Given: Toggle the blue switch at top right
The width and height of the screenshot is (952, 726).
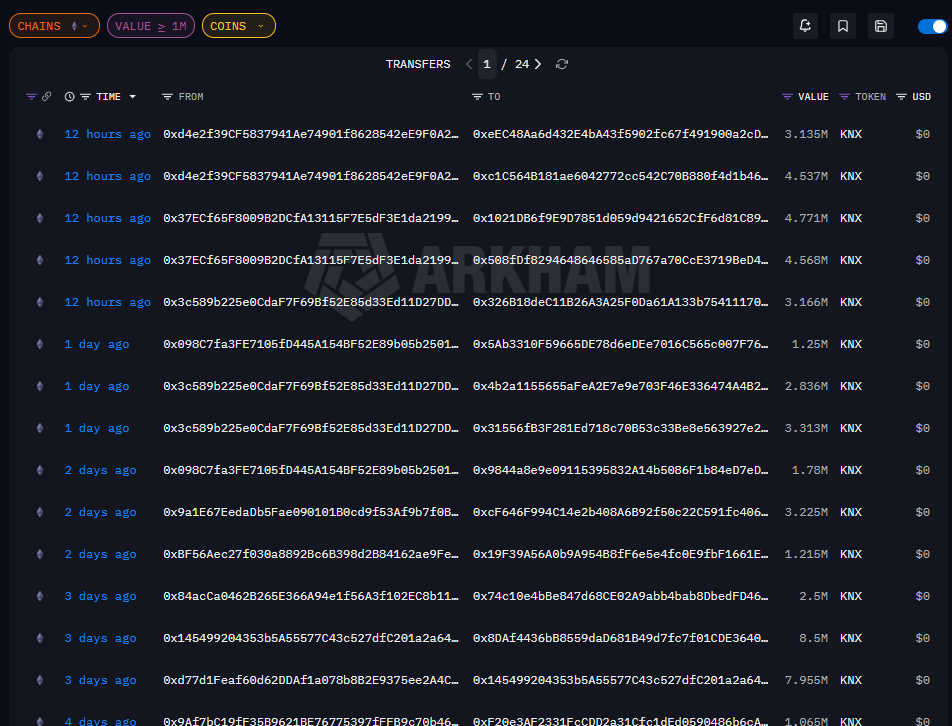Looking at the screenshot, I should point(932,26).
